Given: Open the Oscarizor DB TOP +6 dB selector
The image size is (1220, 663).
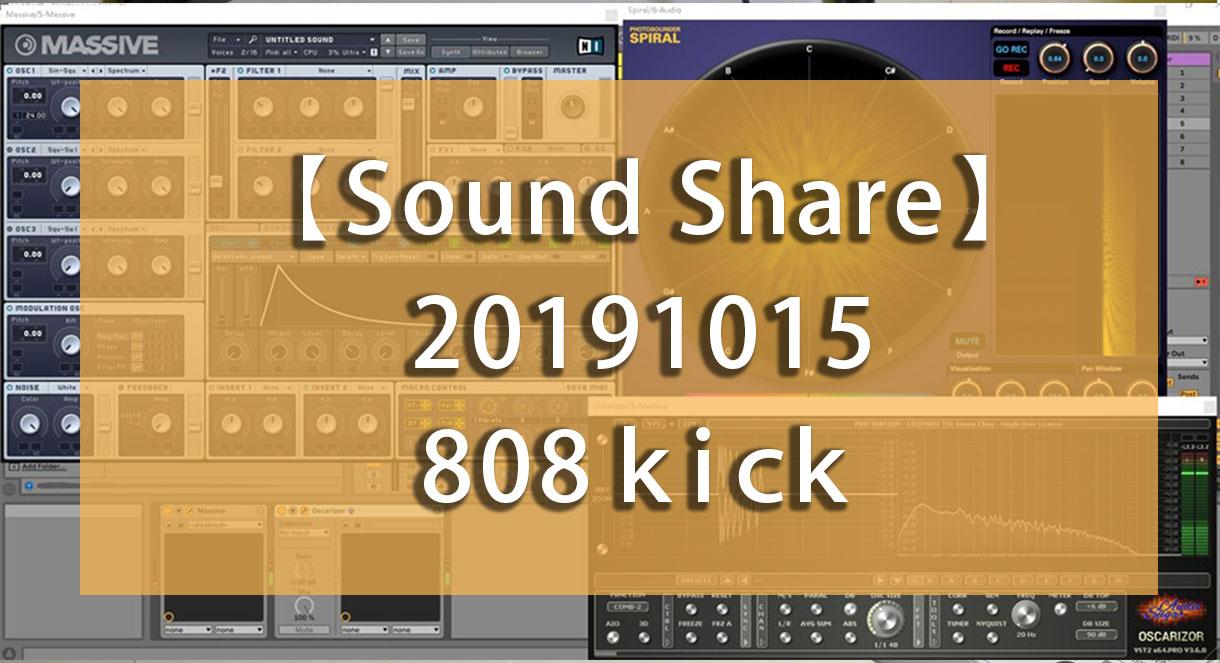Looking at the screenshot, I should click(1098, 607).
